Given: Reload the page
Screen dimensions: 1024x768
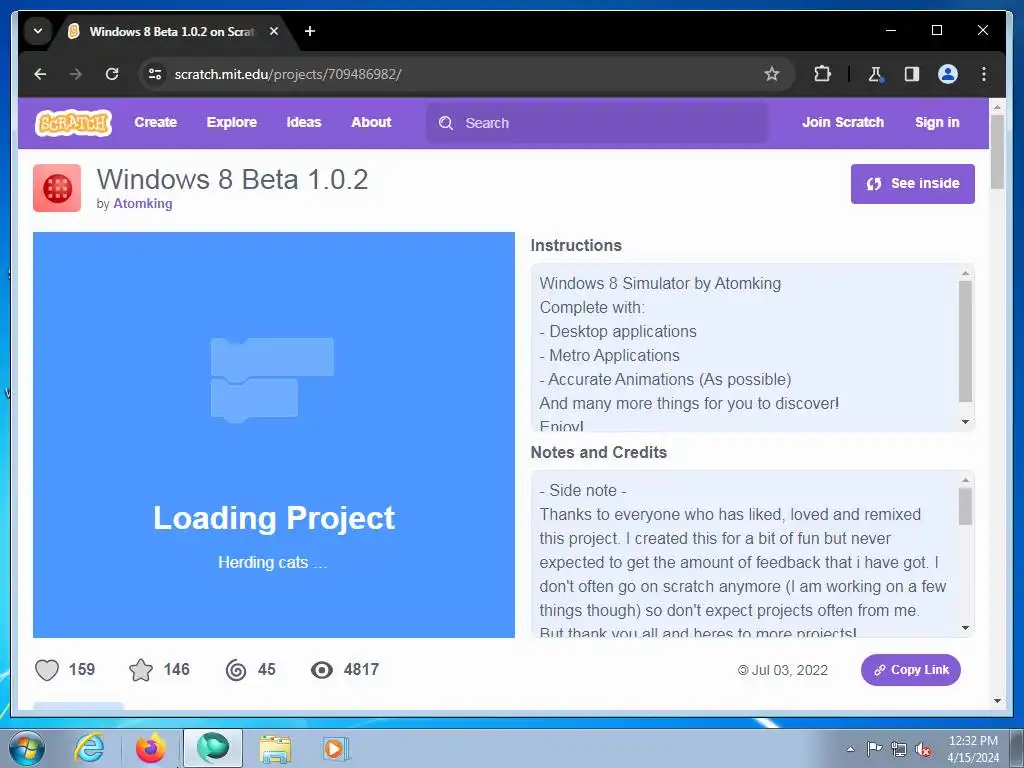Looking at the screenshot, I should point(112,74).
